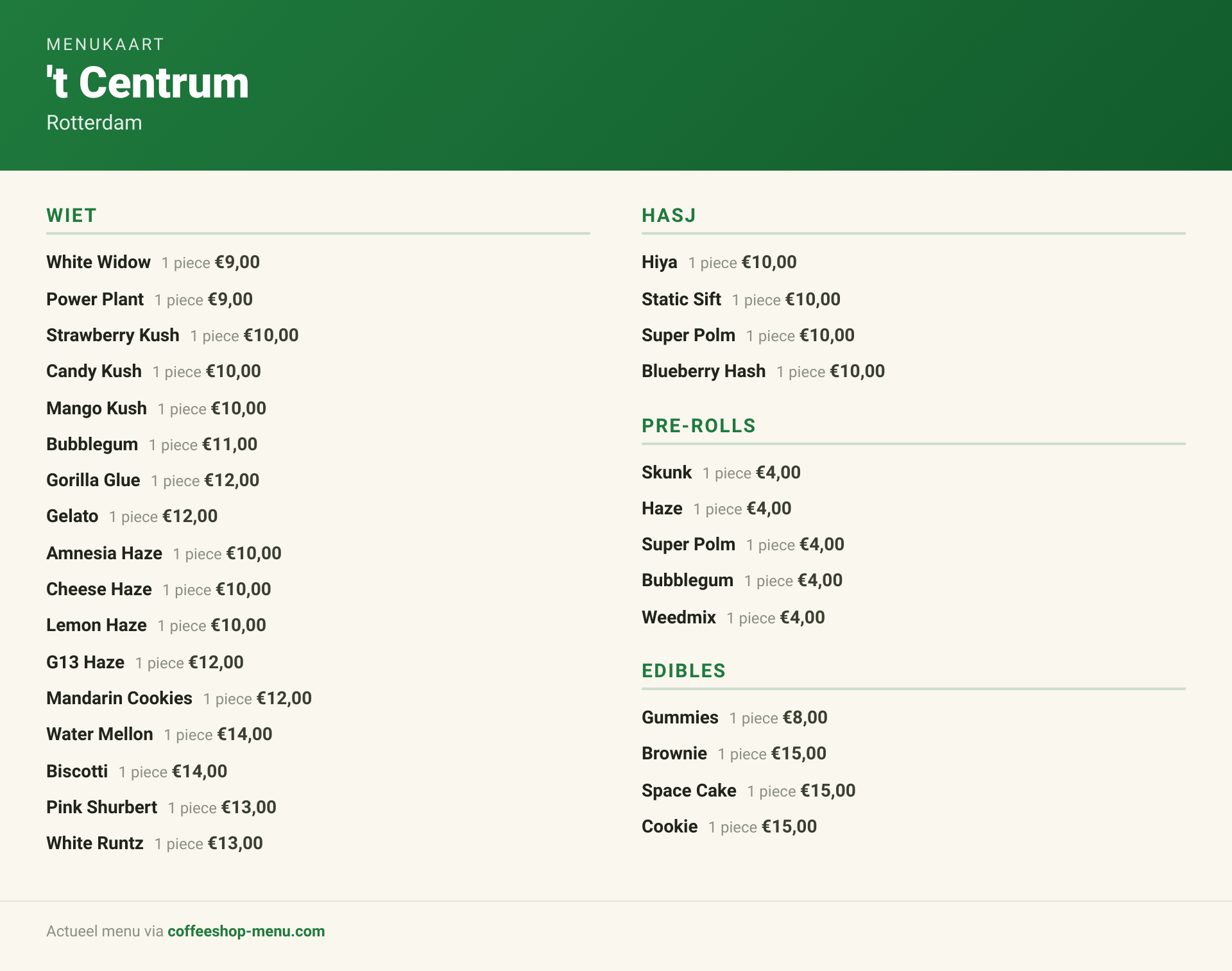This screenshot has height=971, width=1232.
Task: Click the Water Mellon entry
Action: 159,734
